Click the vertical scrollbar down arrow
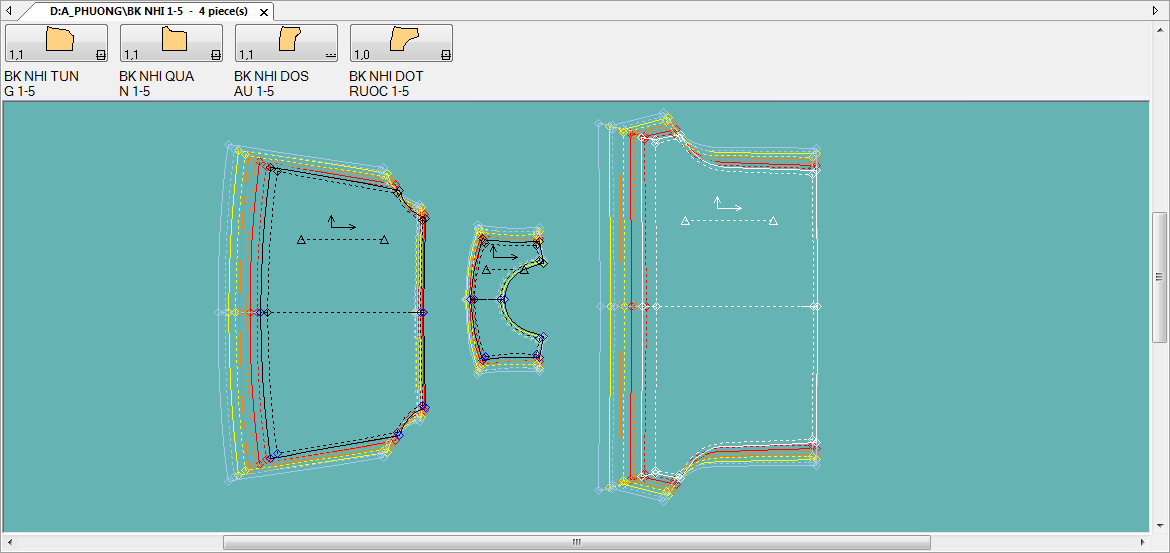 click(1160, 525)
